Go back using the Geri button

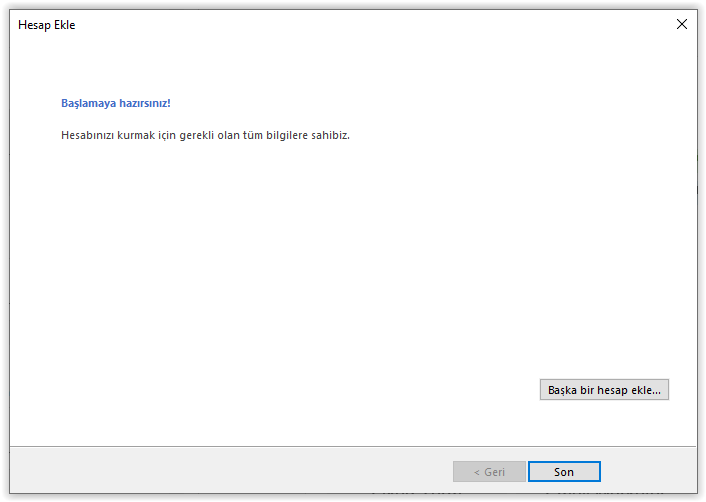[x=489, y=471]
